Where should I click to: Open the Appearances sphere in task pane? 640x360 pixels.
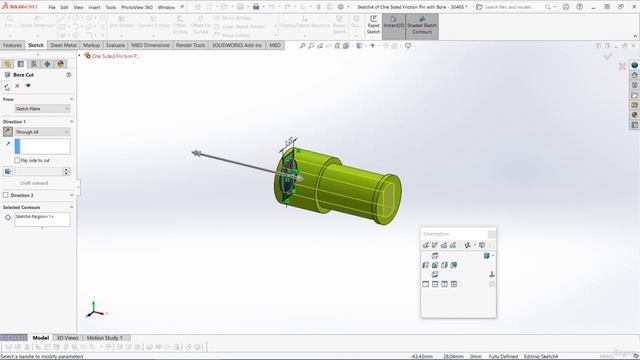pos(634,115)
